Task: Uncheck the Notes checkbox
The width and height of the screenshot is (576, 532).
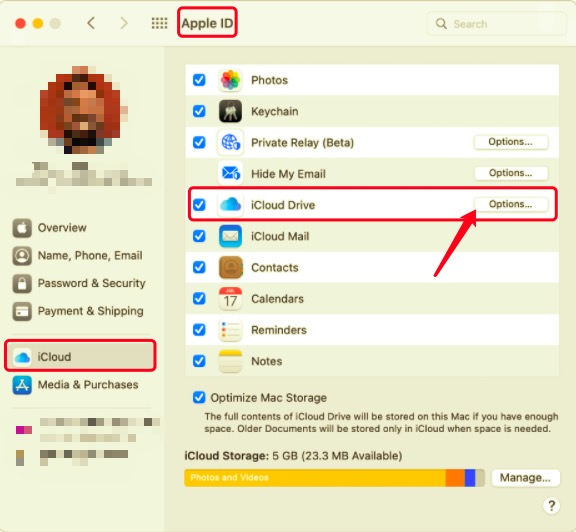Action: coord(199,361)
